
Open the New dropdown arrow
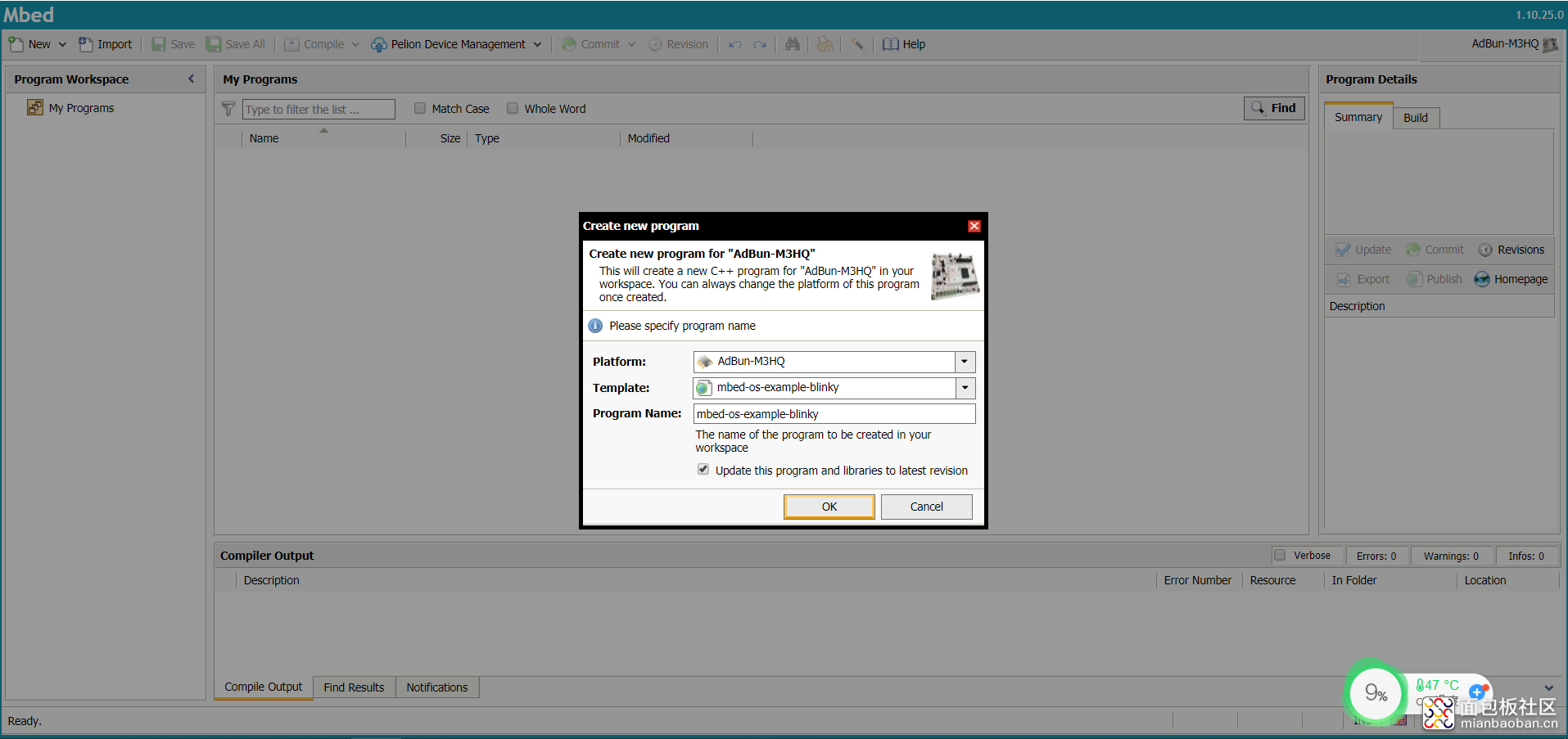[62, 45]
